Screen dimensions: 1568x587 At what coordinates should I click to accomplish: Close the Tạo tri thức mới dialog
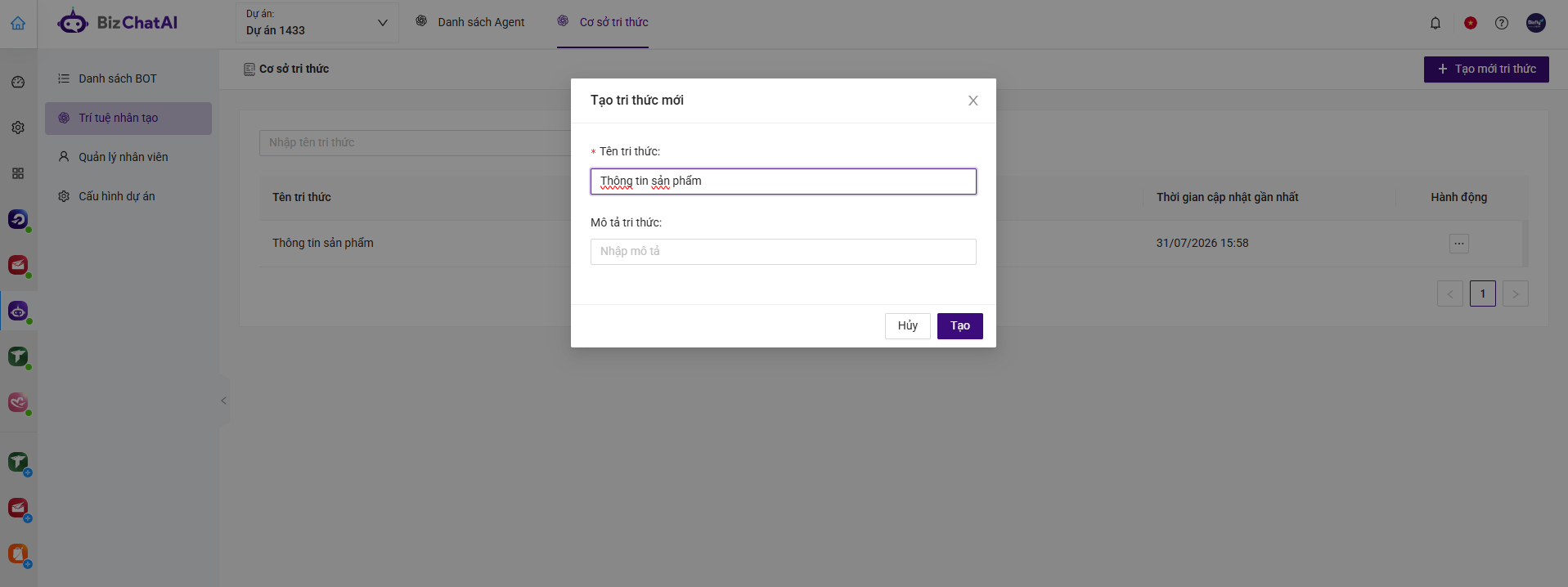pyautogui.click(x=973, y=101)
